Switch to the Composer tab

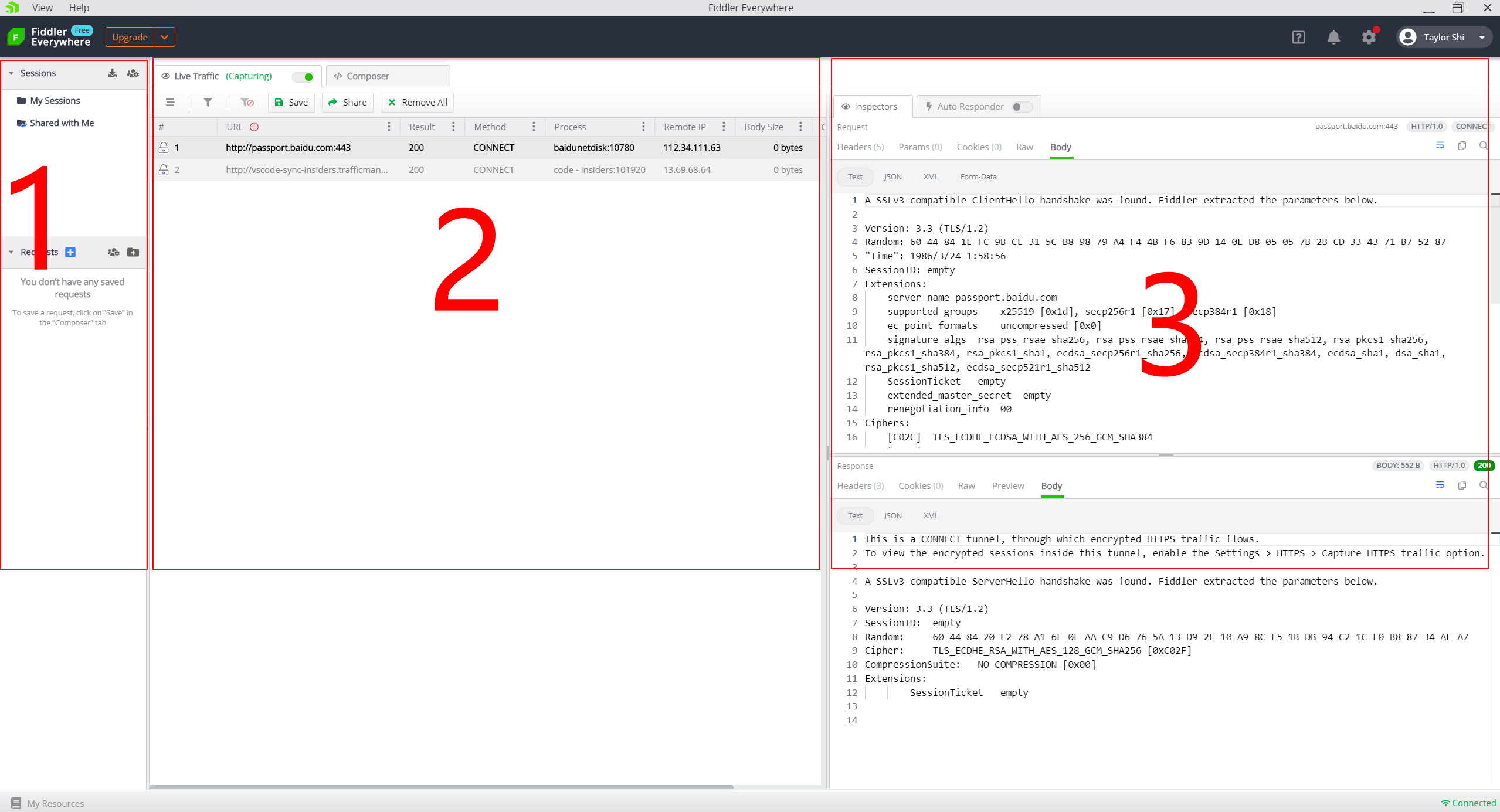click(367, 76)
